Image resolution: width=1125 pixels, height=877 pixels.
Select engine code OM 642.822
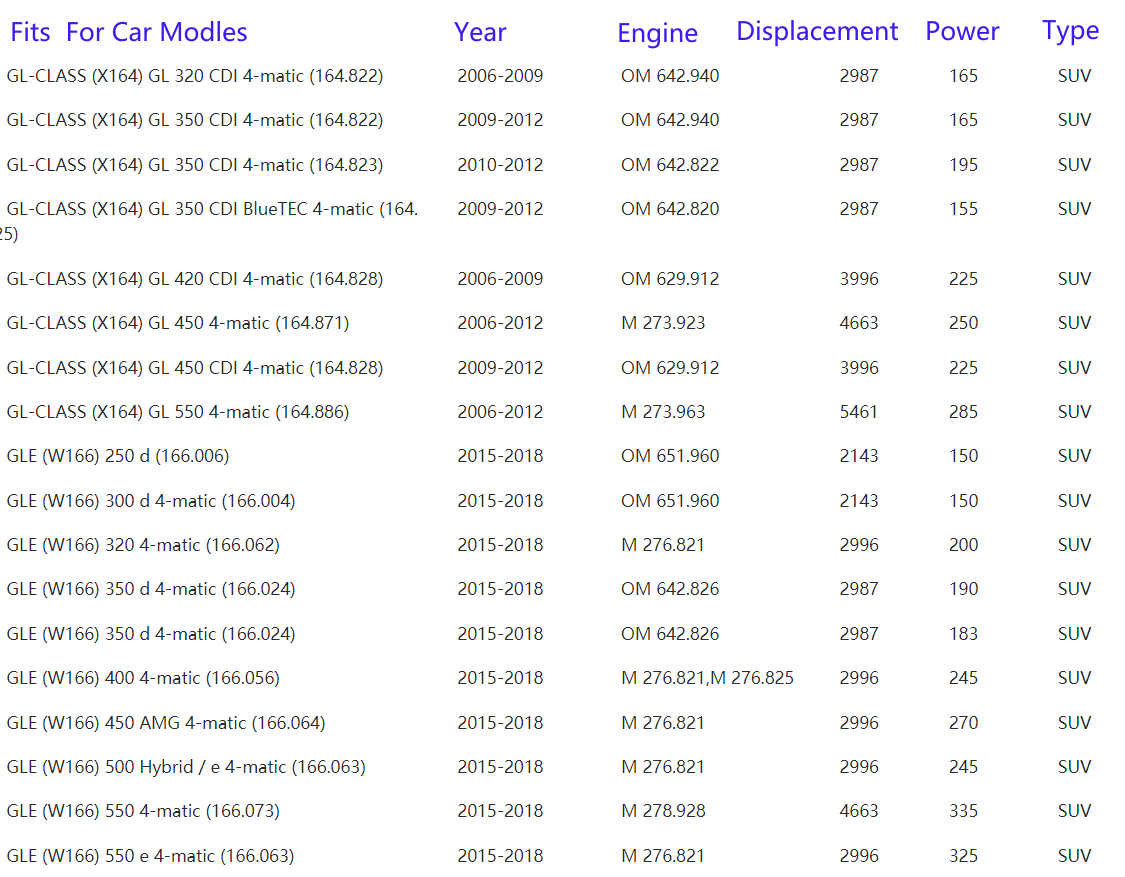click(670, 165)
